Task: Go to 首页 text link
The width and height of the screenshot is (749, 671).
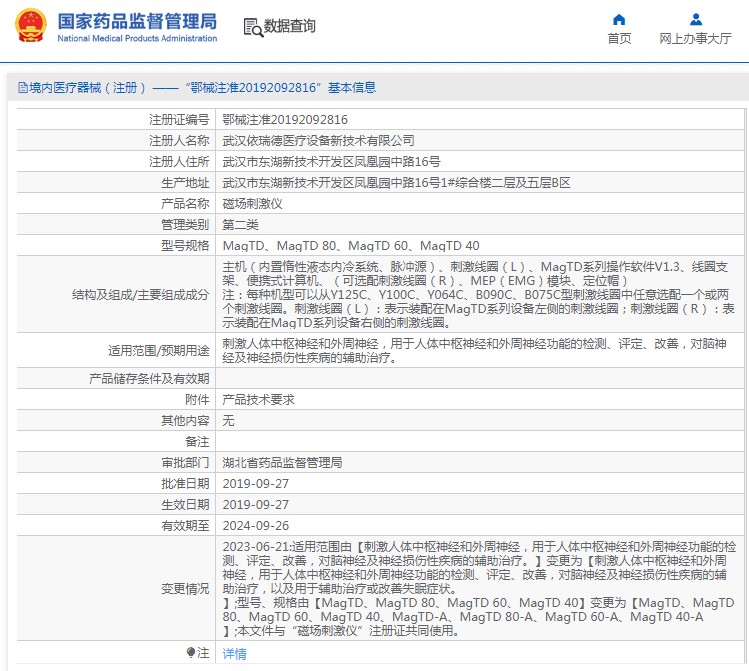Action: pos(619,38)
